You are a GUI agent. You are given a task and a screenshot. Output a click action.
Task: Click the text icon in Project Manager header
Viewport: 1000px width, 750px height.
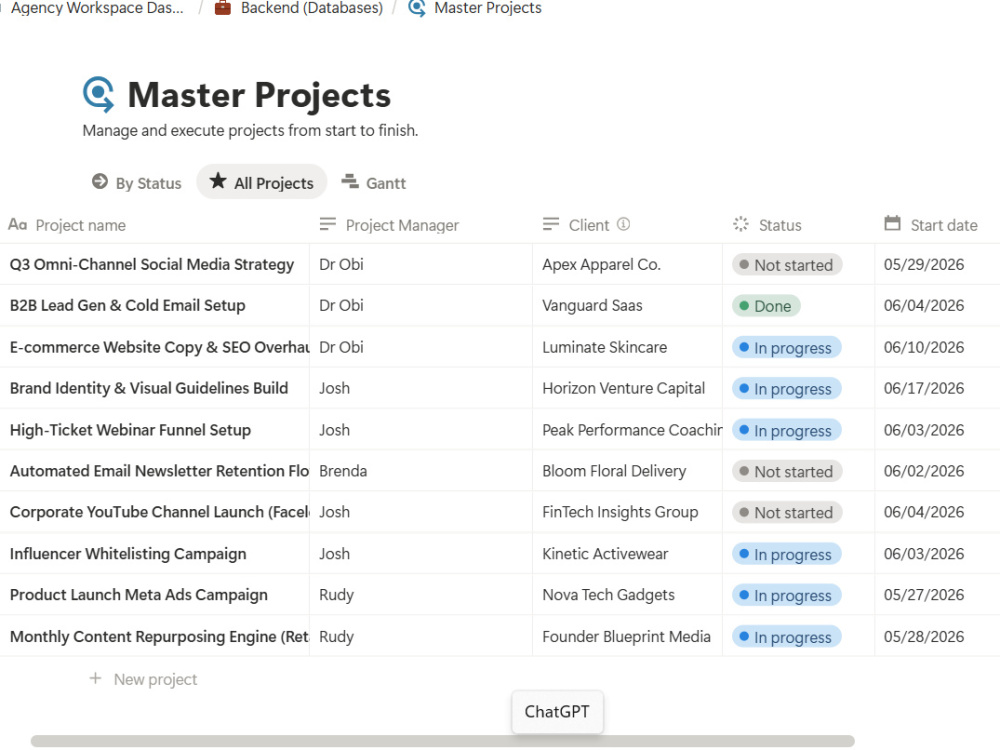328,224
